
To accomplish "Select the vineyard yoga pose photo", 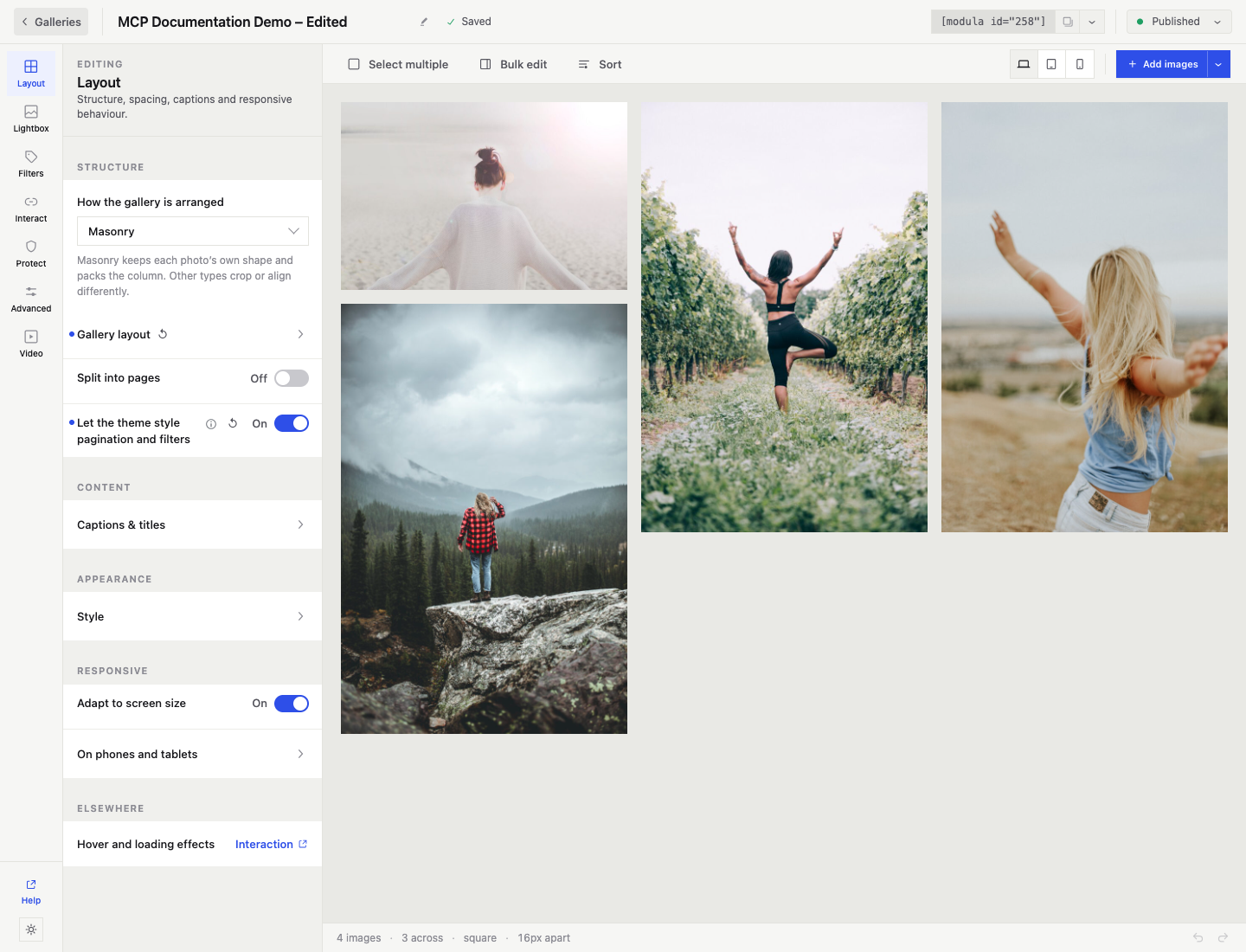I will [x=784, y=317].
